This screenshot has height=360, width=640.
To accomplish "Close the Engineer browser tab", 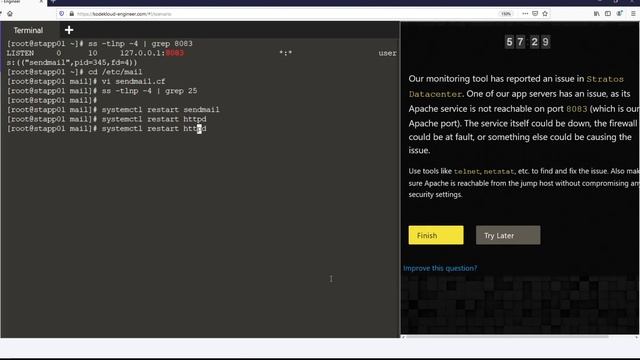I will pyautogui.click(x=41, y=2).
